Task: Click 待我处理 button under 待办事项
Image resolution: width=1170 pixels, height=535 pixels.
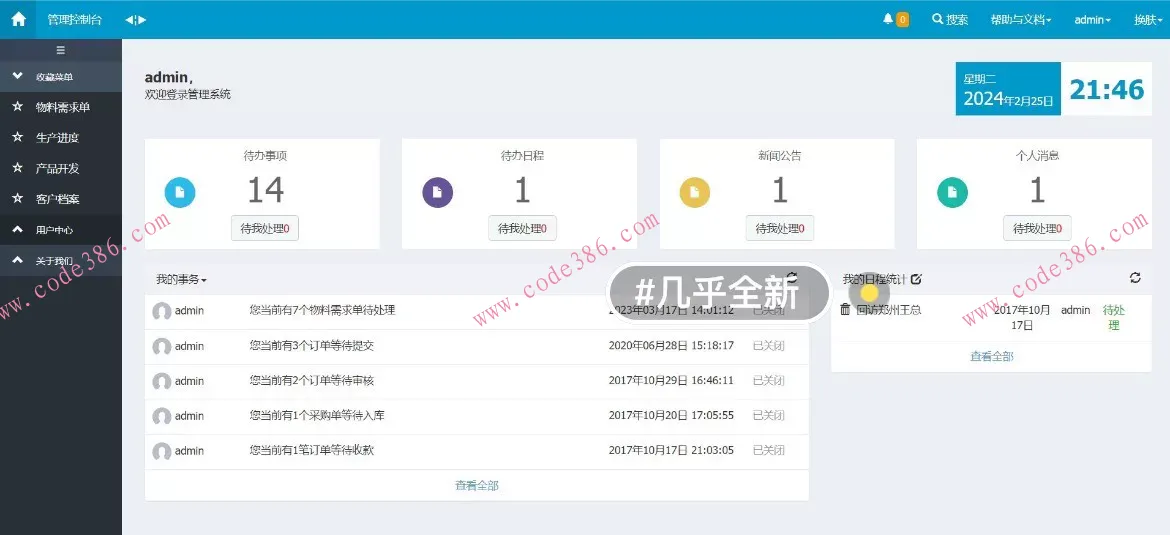Action: pos(265,228)
